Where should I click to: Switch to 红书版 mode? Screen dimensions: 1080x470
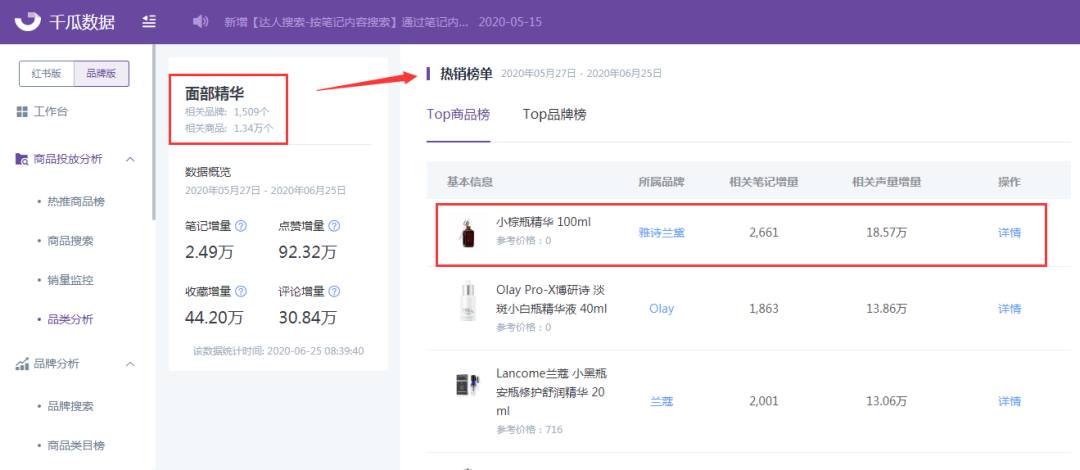47,74
